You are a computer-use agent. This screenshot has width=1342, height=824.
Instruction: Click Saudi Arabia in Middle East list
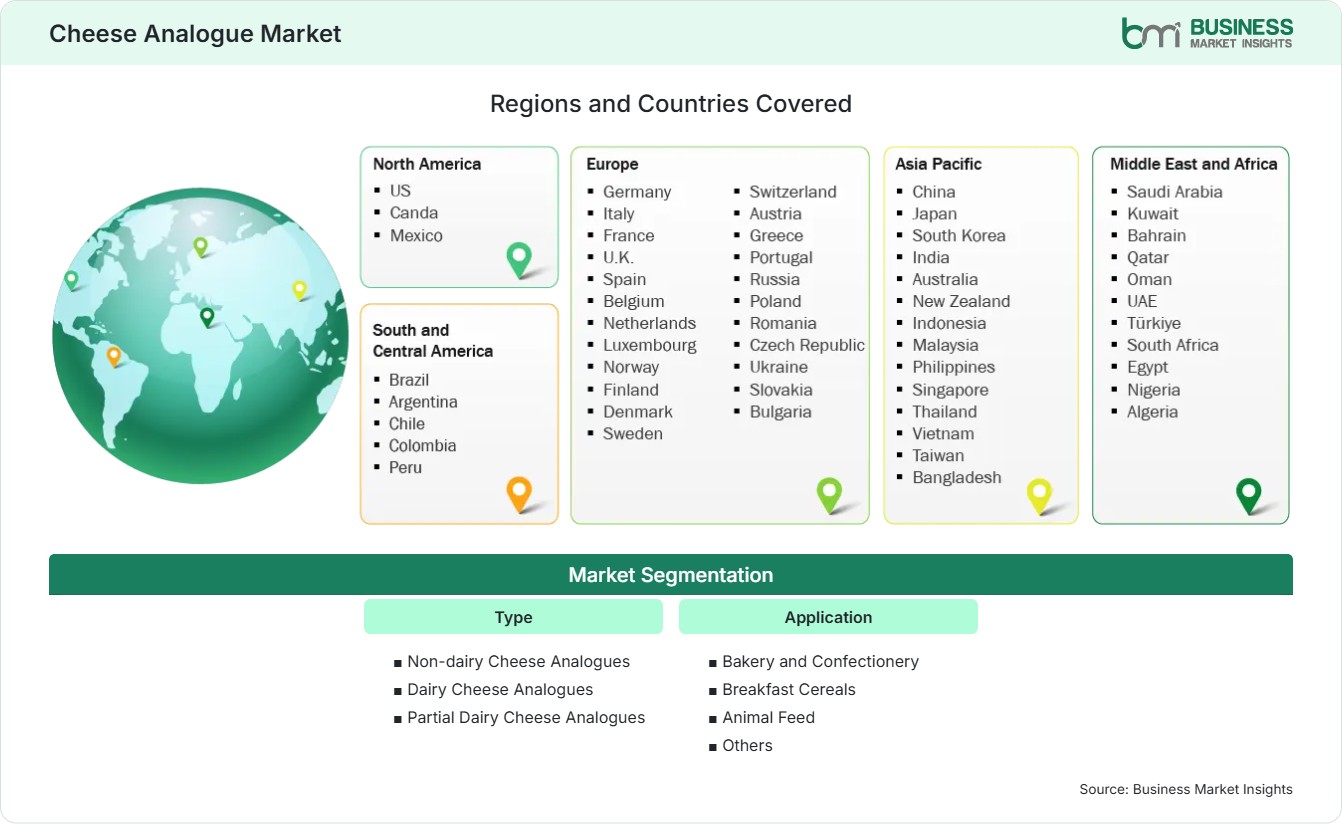1175,191
